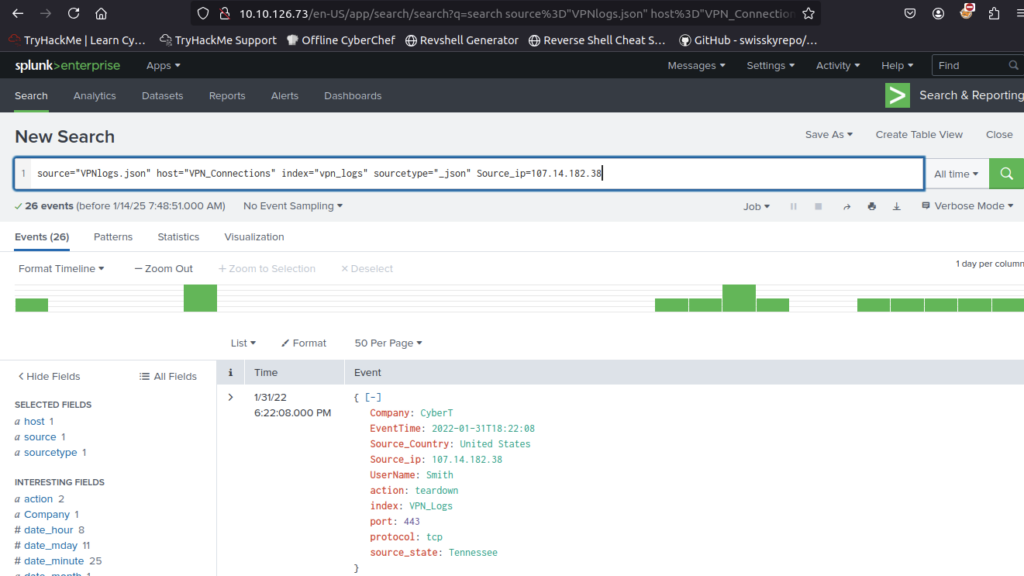Viewport: 1024px width, 576px height.
Task: Open the Pocket save icon
Action: tap(910, 13)
